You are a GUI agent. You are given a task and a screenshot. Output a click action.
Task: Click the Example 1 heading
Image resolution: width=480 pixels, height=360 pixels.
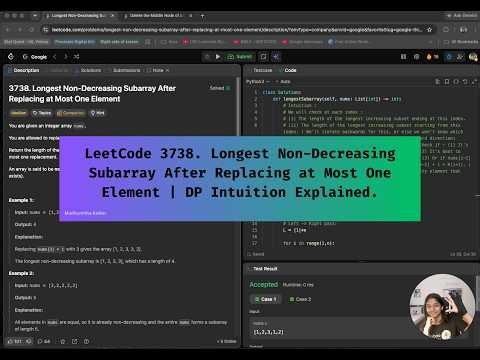[21, 200]
